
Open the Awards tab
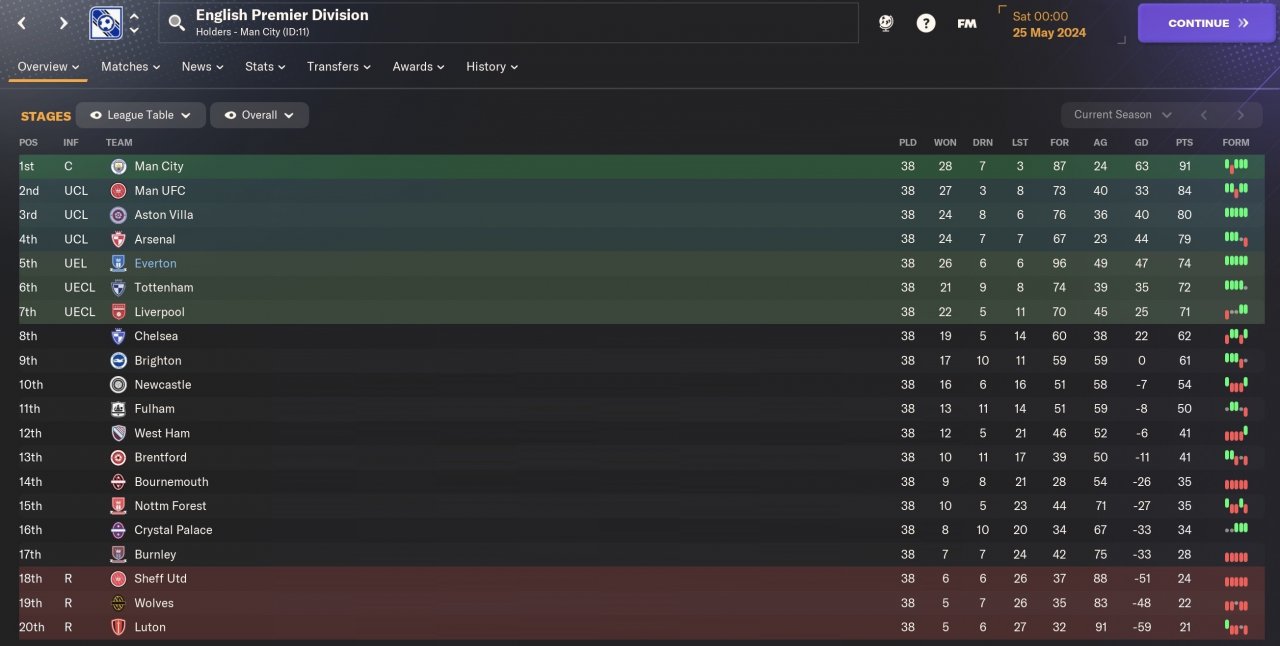click(418, 67)
